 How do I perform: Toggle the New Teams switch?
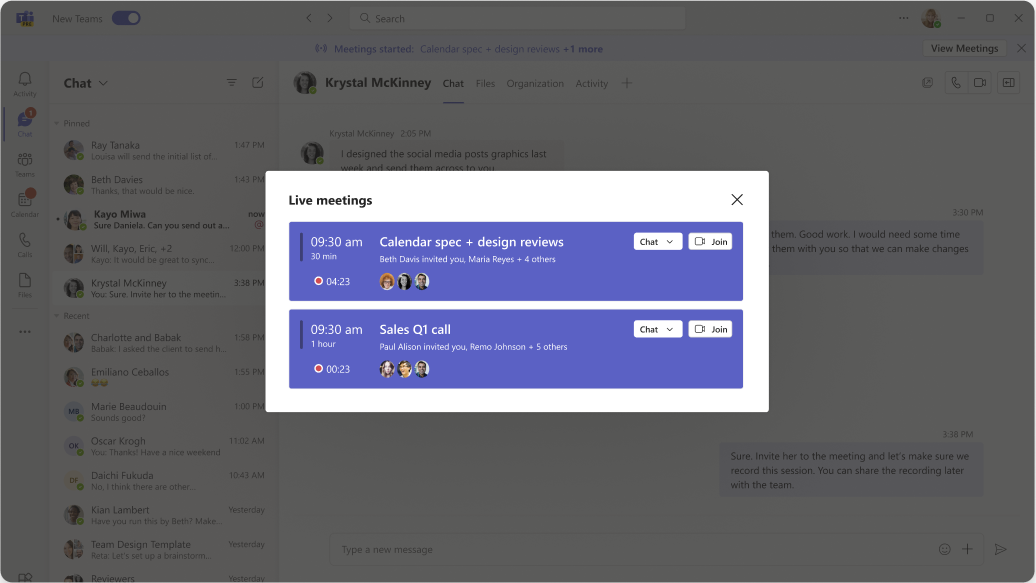click(x=126, y=18)
